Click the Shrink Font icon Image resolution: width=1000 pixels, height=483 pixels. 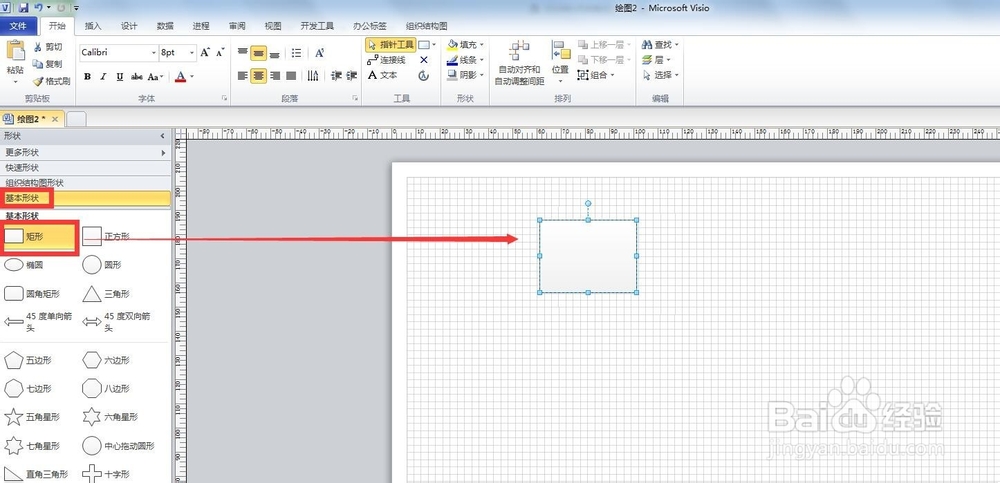(x=220, y=52)
